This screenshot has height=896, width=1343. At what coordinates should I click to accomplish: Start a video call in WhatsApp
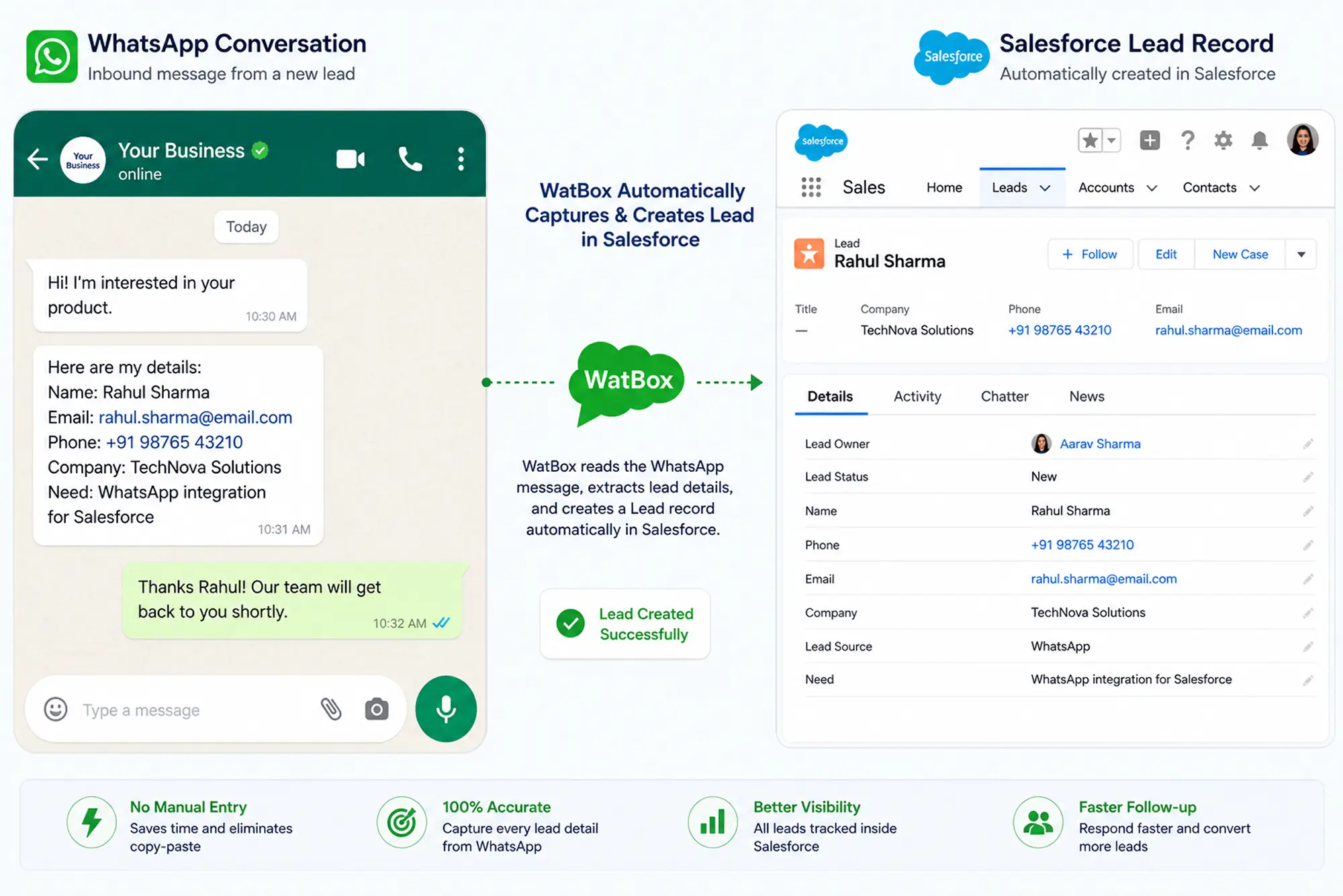[x=351, y=159]
